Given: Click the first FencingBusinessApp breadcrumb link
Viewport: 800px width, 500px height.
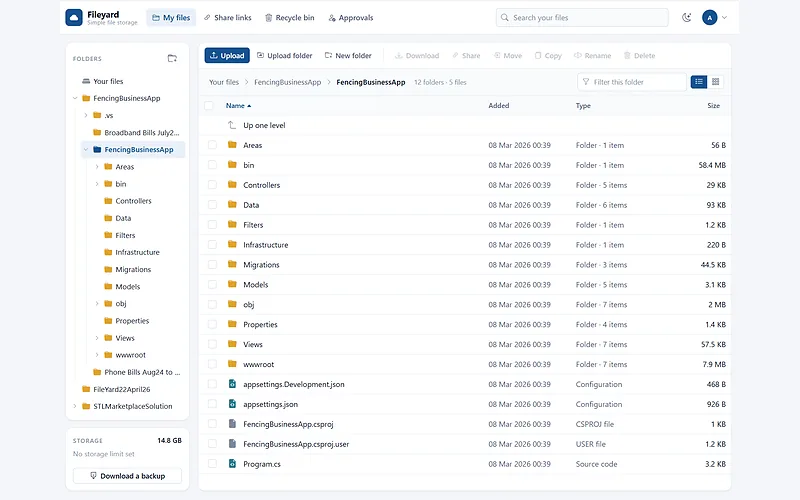Looking at the screenshot, I should (287, 82).
